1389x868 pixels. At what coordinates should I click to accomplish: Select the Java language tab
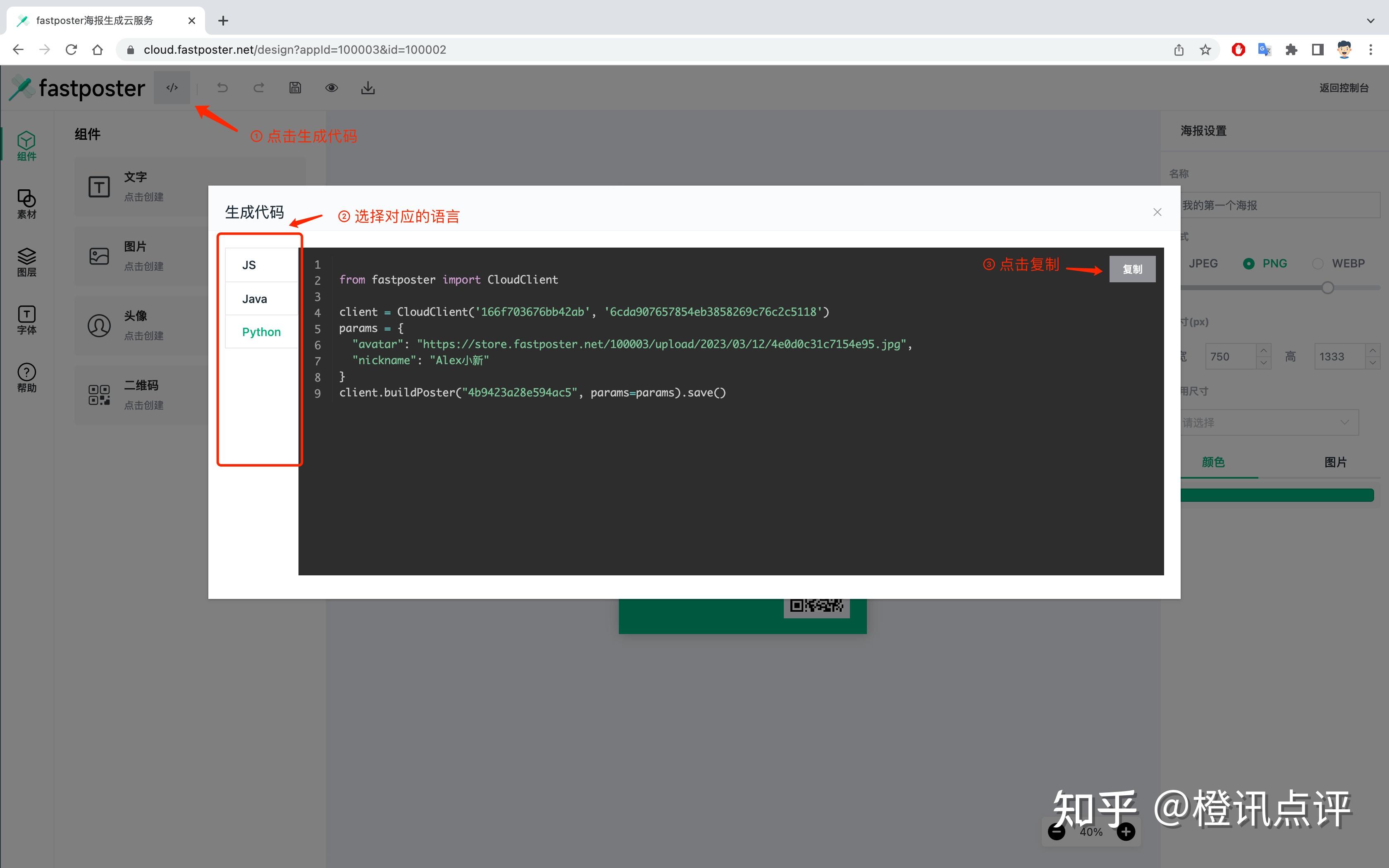click(254, 298)
